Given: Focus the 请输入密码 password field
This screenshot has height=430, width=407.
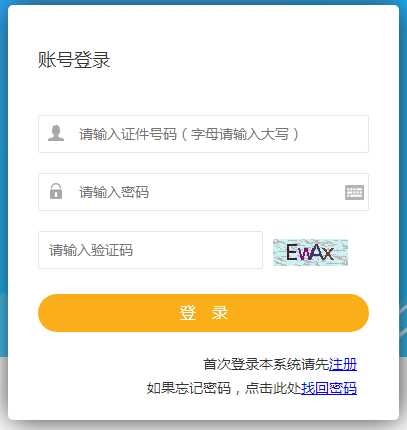Looking at the screenshot, I should [203, 192].
